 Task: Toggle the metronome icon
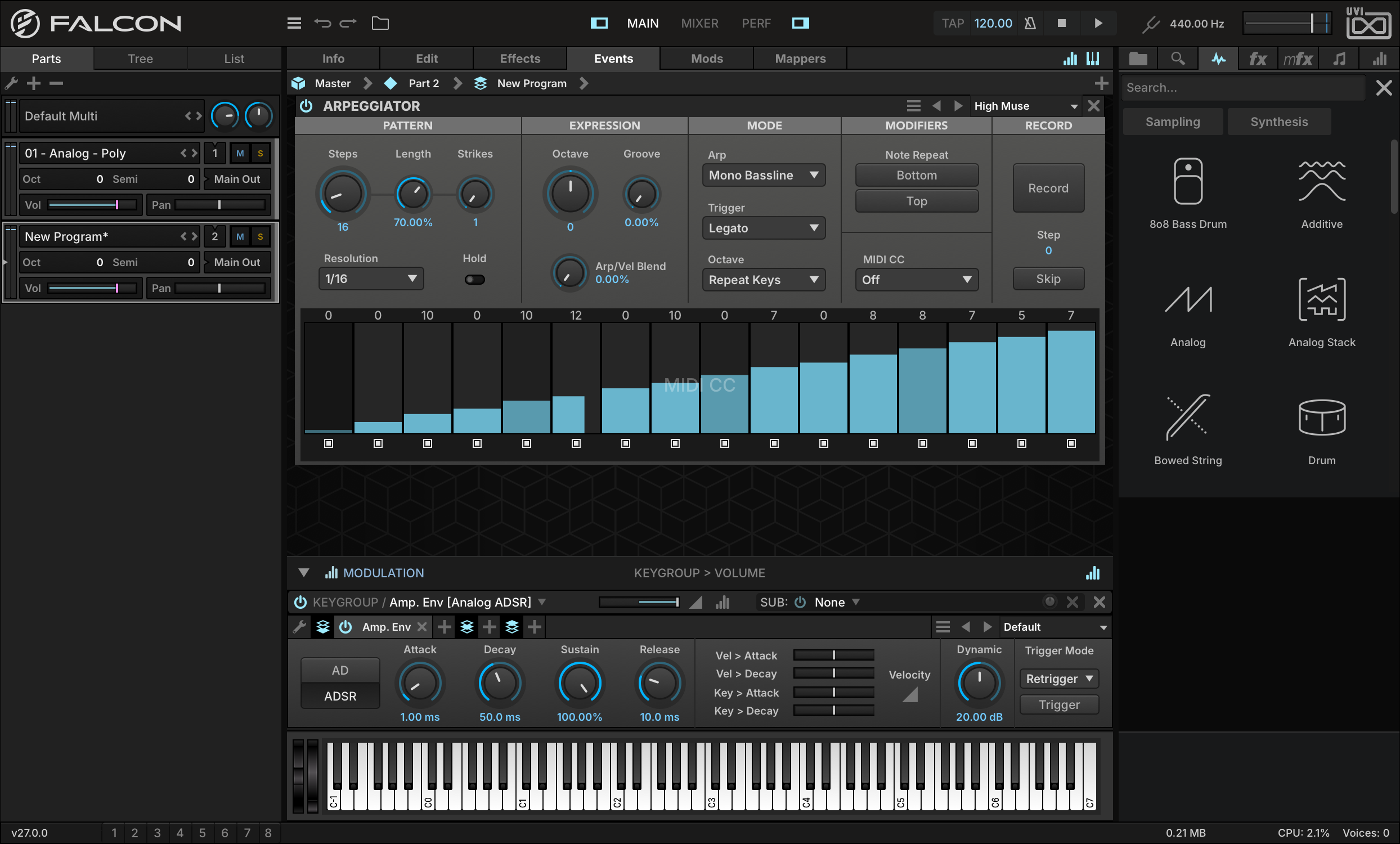[1030, 23]
